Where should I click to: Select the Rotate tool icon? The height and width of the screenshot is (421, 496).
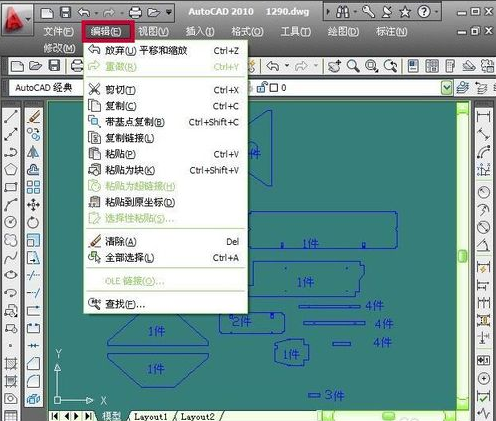point(33,222)
